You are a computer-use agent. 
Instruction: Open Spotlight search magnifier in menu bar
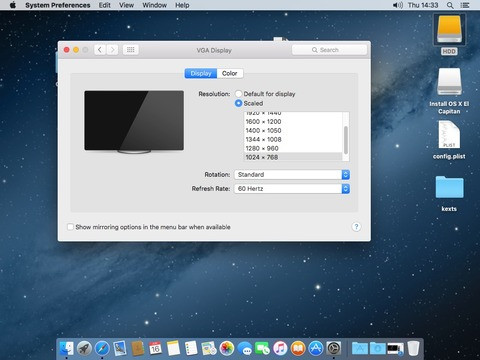[450, 5]
